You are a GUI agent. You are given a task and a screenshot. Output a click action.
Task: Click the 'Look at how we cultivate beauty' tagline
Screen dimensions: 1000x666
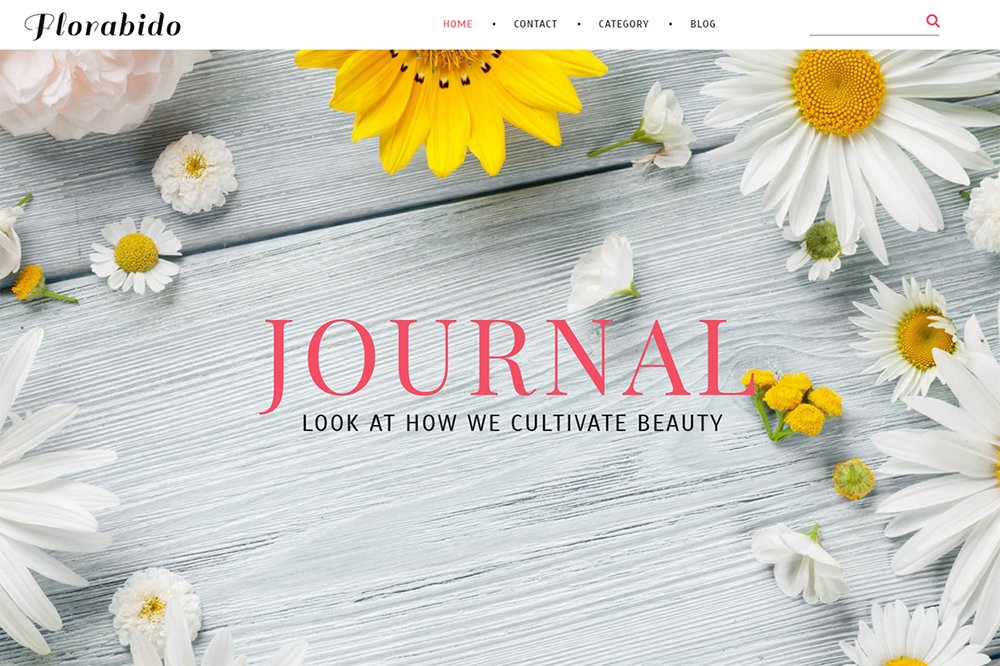(x=512, y=423)
